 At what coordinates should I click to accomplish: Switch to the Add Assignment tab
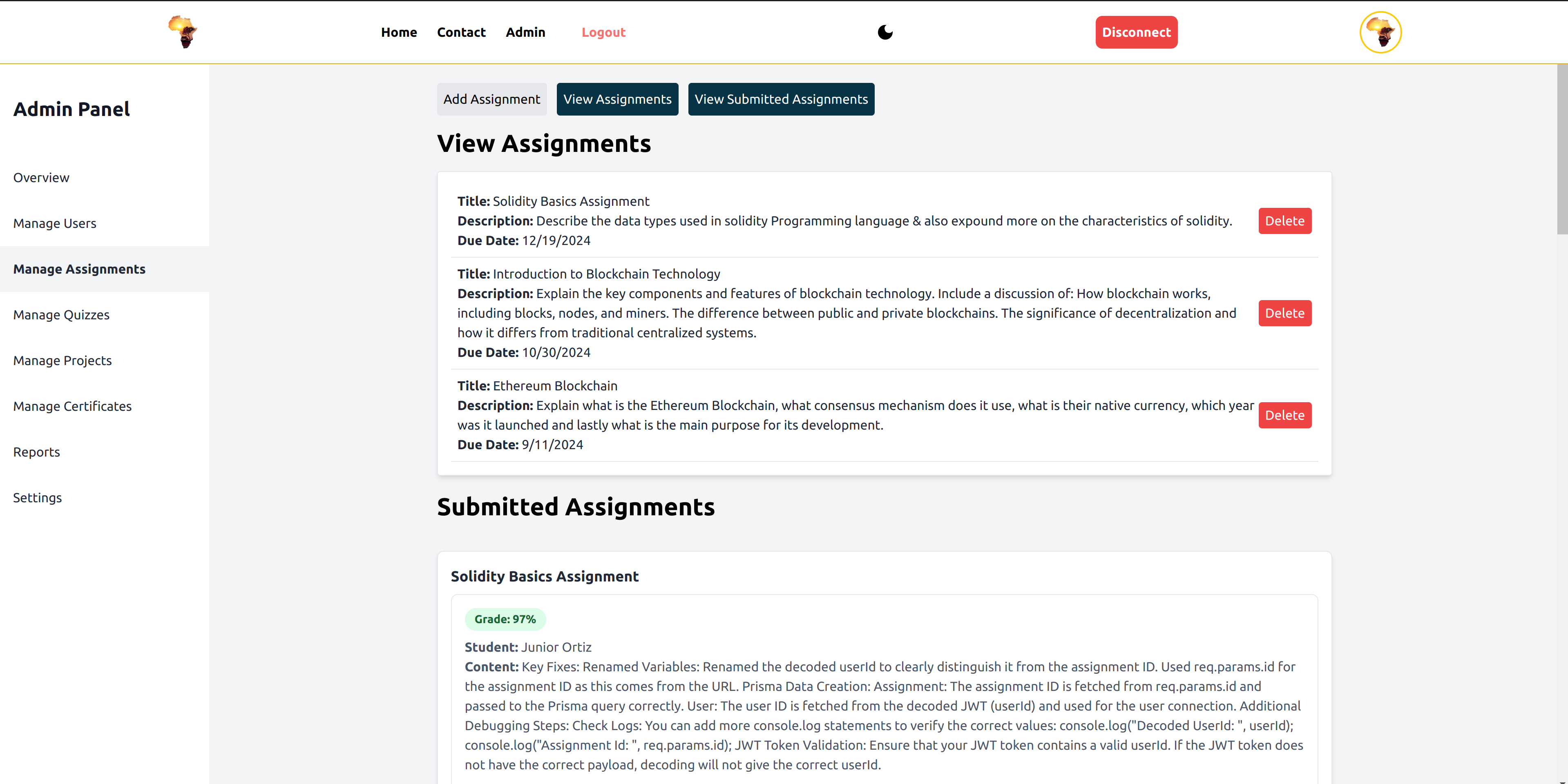pyautogui.click(x=491, y=99)
